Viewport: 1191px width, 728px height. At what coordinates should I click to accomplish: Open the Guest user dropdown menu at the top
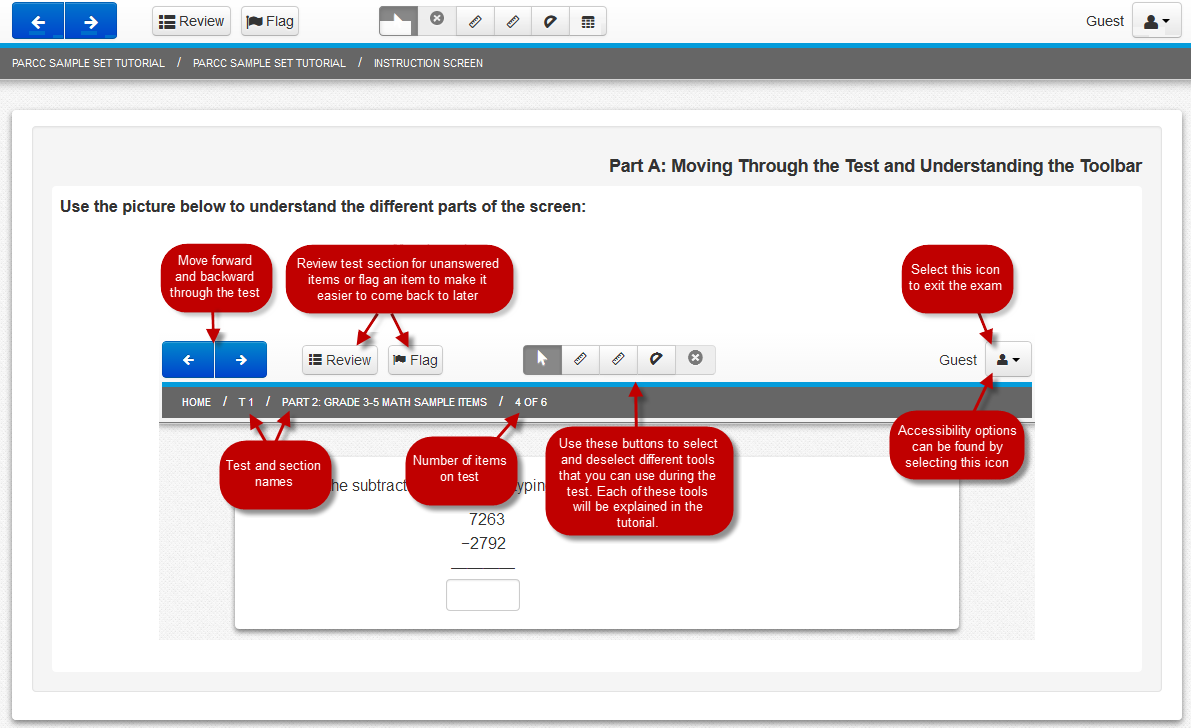tap(1156, 21)
